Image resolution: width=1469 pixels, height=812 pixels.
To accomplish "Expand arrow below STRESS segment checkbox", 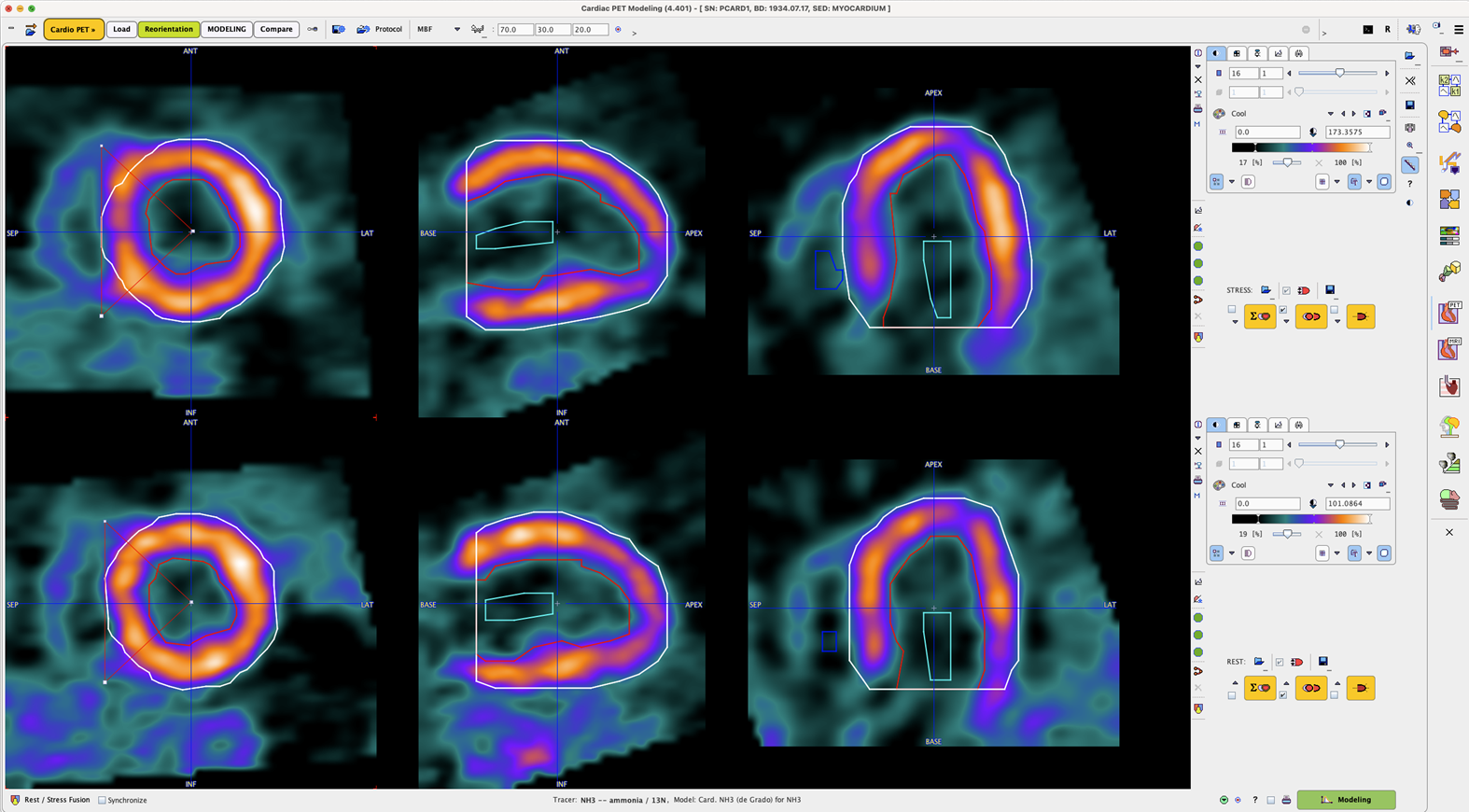I will [x=1337, y=322].
